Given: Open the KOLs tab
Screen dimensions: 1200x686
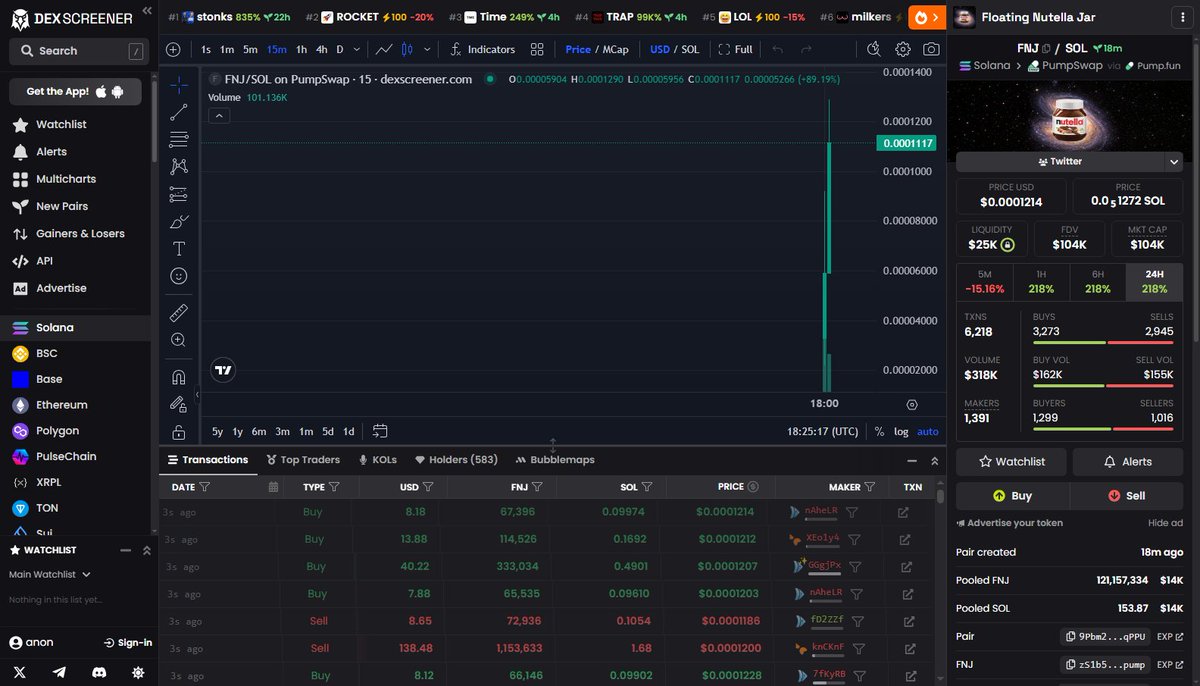Looking at the screenshot, I should click(377, 460).
